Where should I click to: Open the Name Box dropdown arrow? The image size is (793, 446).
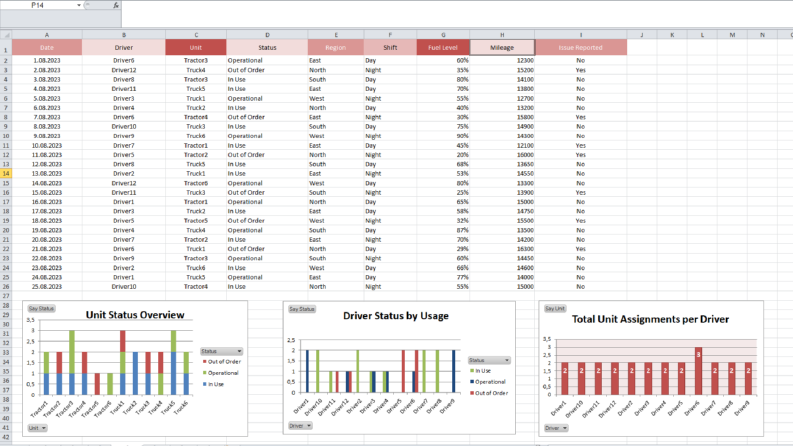click(x=79, y=5)
